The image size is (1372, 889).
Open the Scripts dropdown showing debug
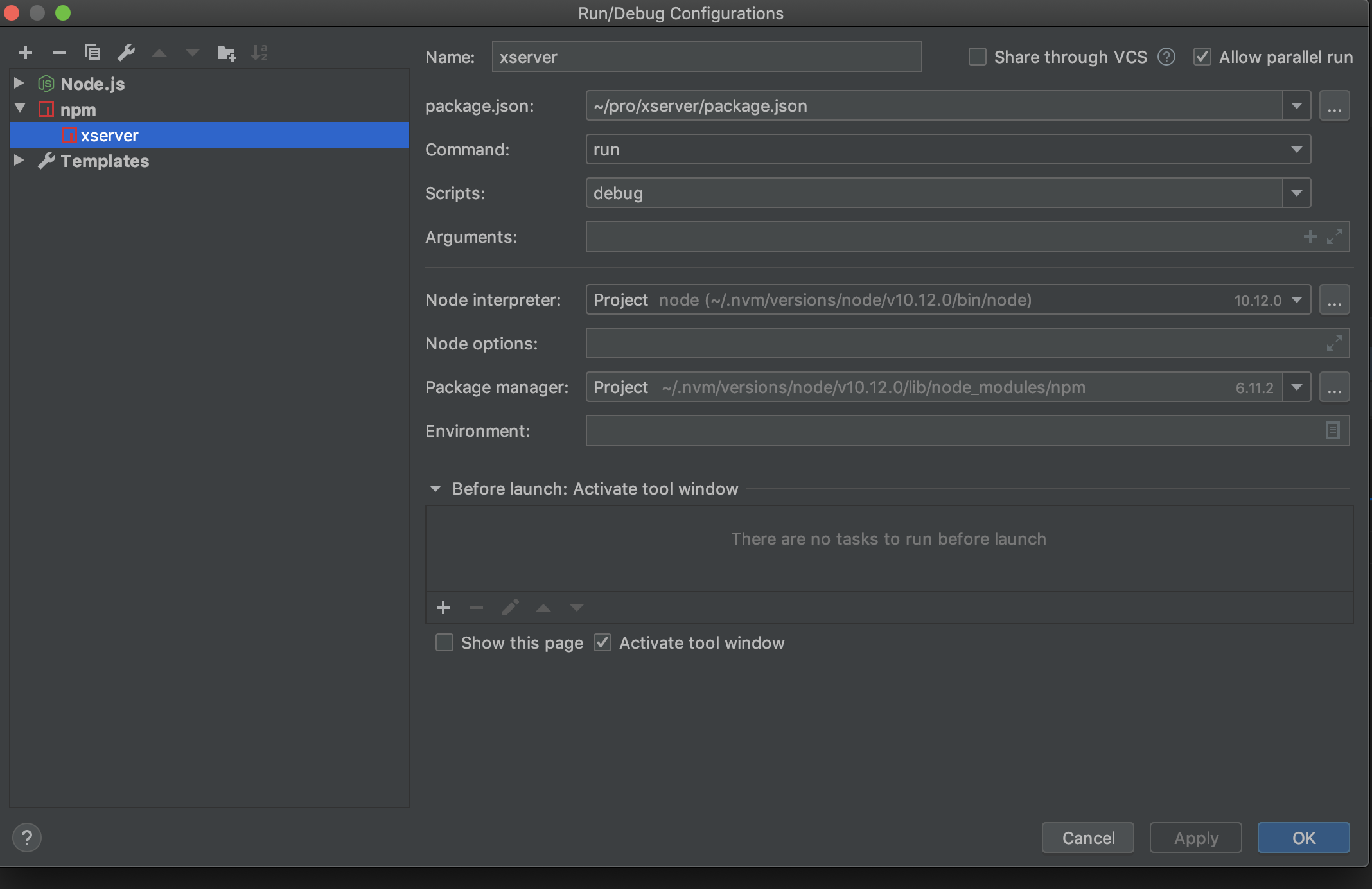pyautogui.click(x=1297, y=193)
